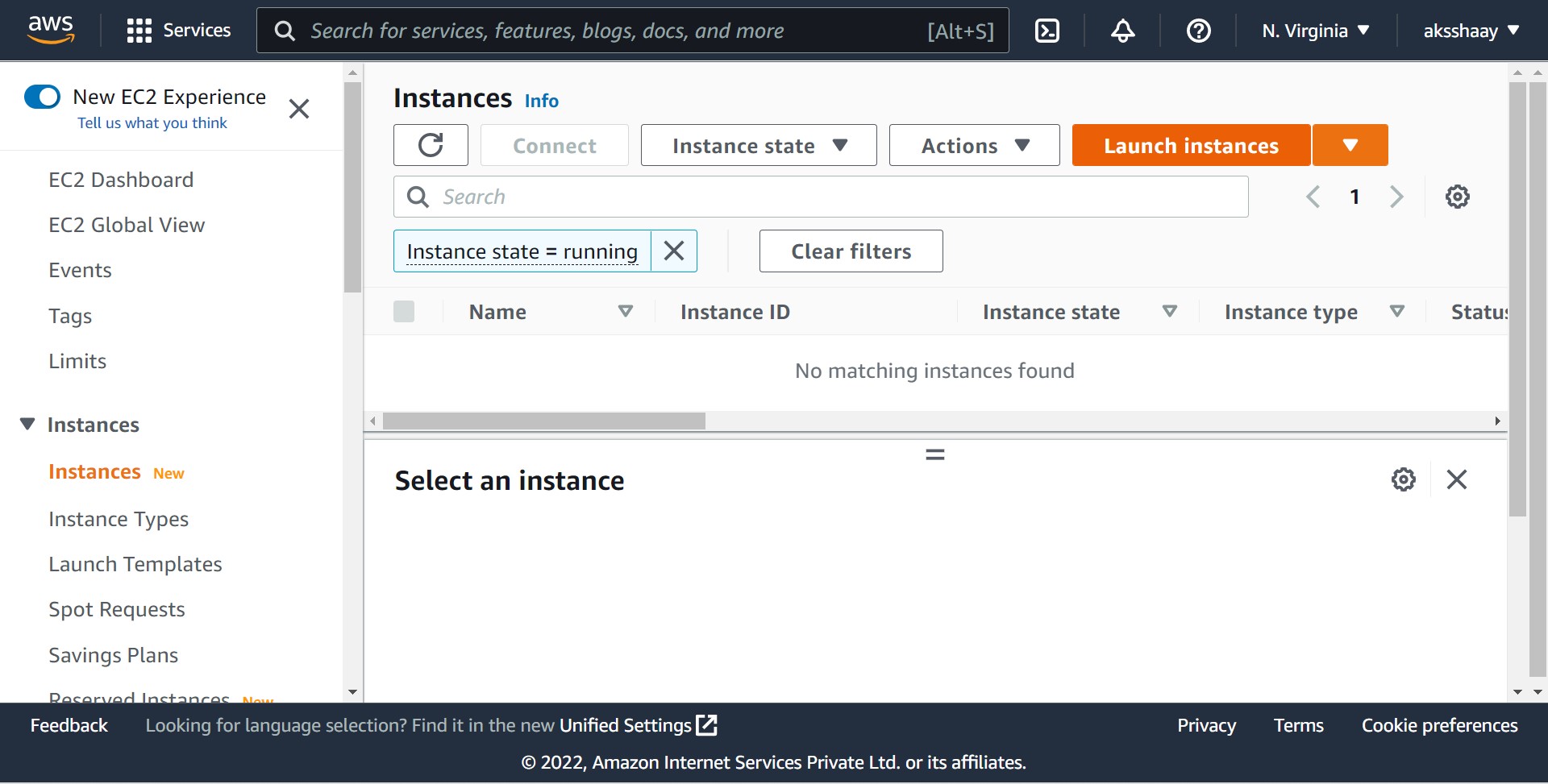Click the Instance ID column header
Viewport: 1548px width, 784px height.
click(735, 312)
